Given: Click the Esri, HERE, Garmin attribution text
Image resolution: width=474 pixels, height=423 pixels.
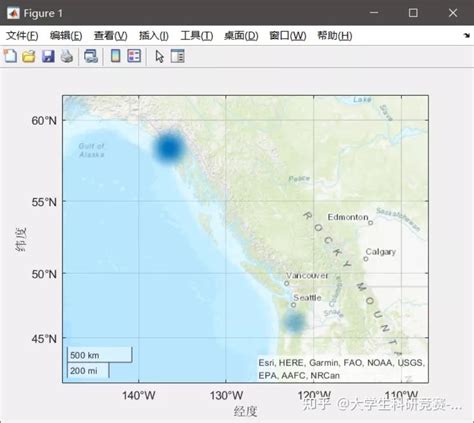Looking at the screenshot, I should [342, 369].
